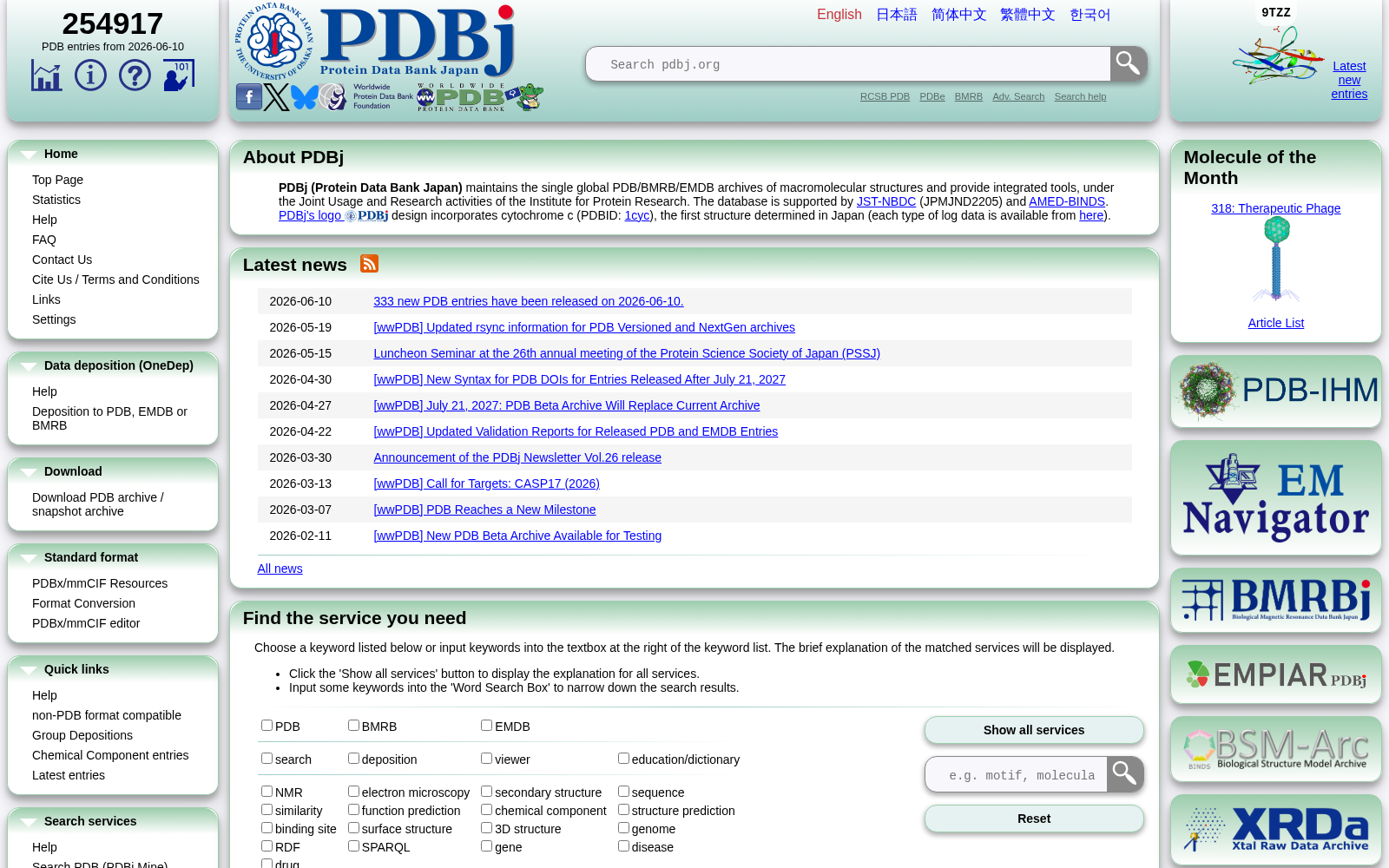
Task: Switch language to 日本語
Action: (x=896, y=14)
